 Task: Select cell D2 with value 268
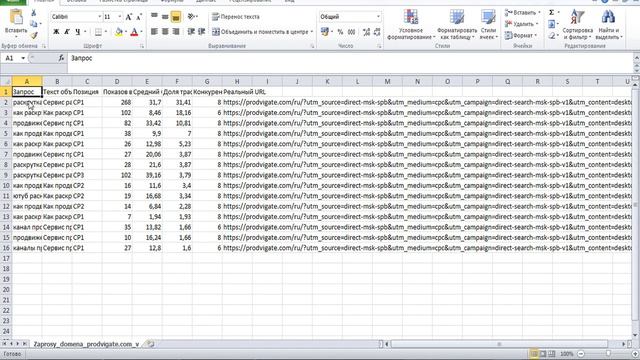coord(117,102)
